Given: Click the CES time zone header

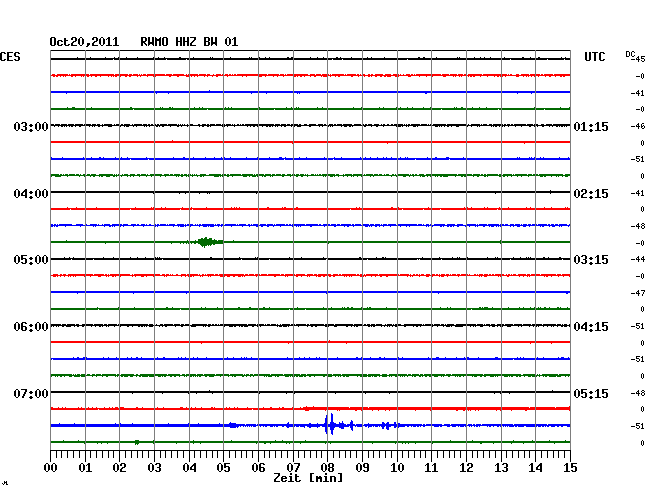Looking at the screenshot, I should click(10, 57).
